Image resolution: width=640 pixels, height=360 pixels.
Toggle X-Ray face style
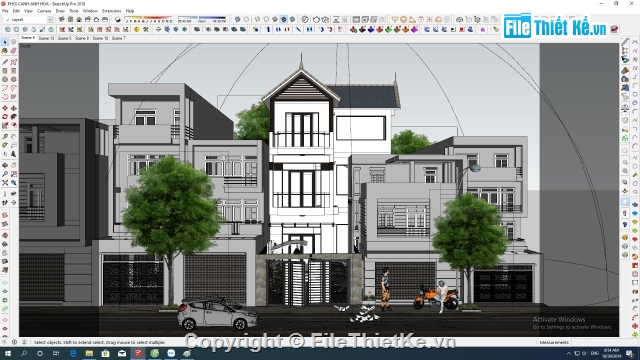click(x=238, y=20)
